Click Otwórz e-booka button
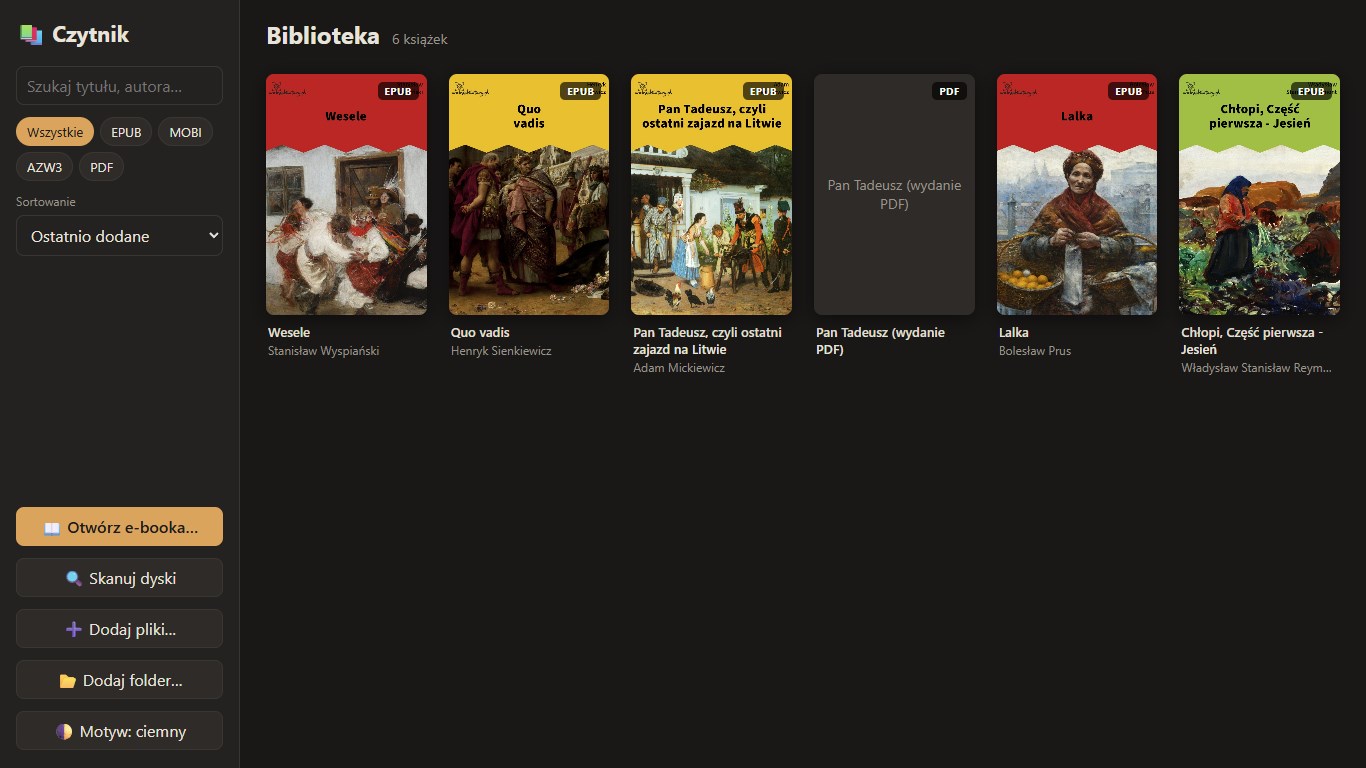Image resolution: width=1366 pixels, height=768 pixels. (119, 527)
